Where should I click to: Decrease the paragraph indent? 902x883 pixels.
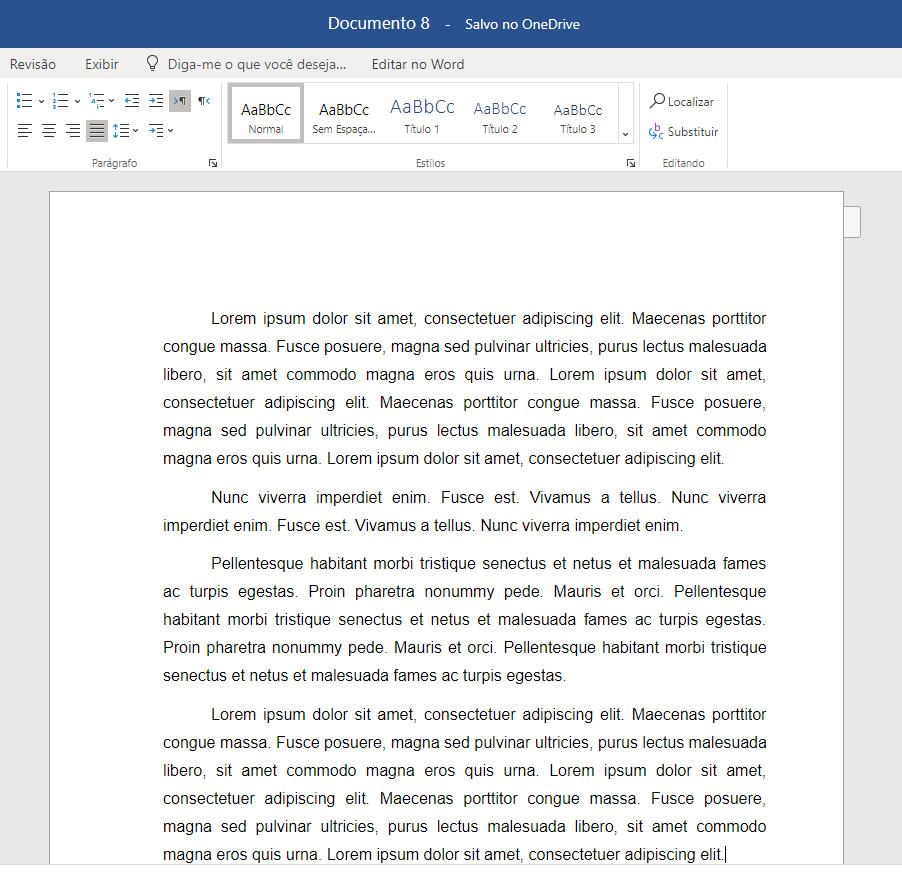[131, 100]
